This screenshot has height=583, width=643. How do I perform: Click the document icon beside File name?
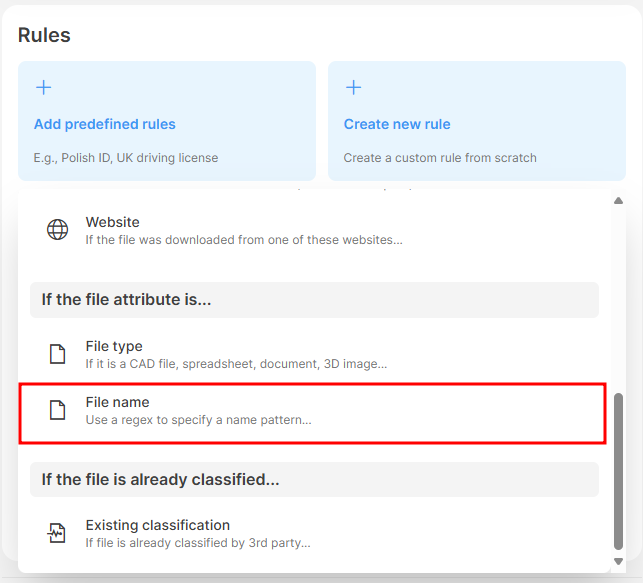coord(58,410)
